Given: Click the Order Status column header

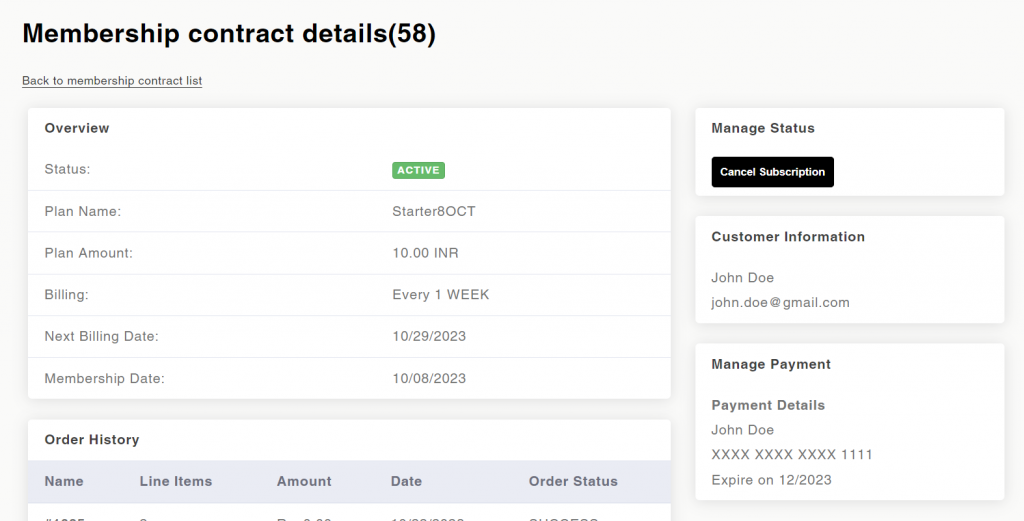Looking at the screenshot, I should click(573, 482).
